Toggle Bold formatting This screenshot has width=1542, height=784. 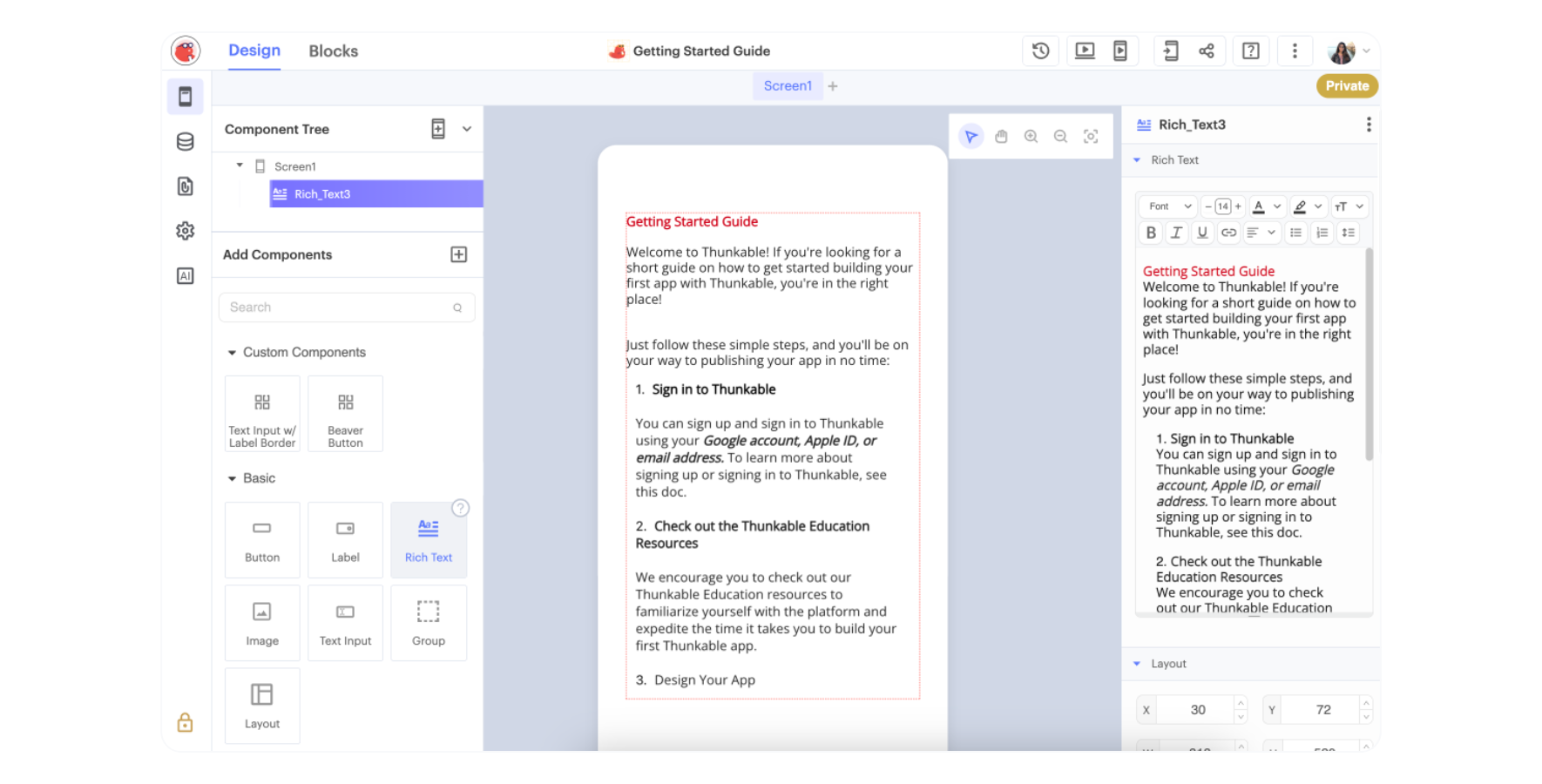pyautogui.click(x=1151, y=233)
